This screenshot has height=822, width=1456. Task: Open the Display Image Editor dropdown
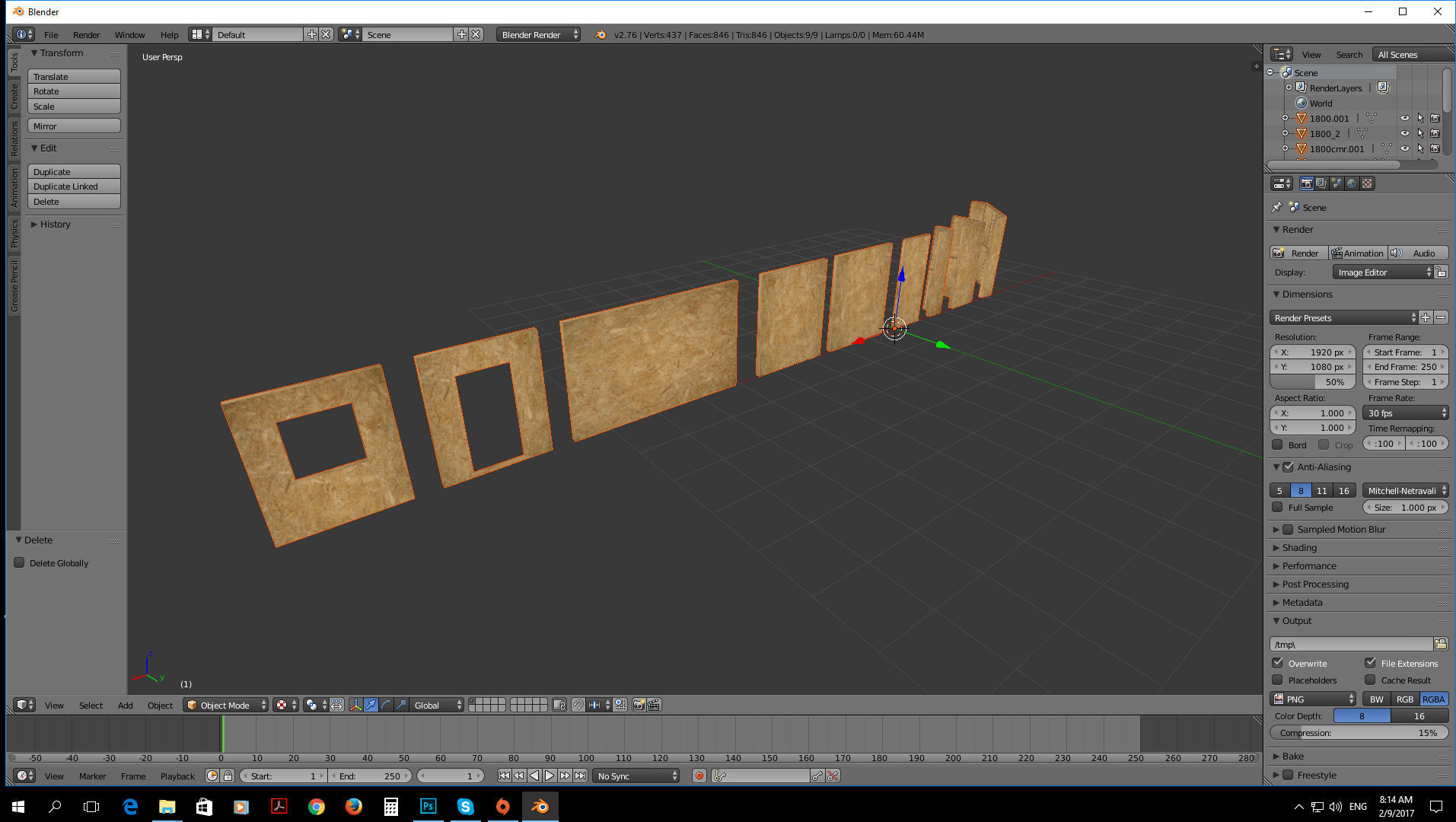[1383, 272]
